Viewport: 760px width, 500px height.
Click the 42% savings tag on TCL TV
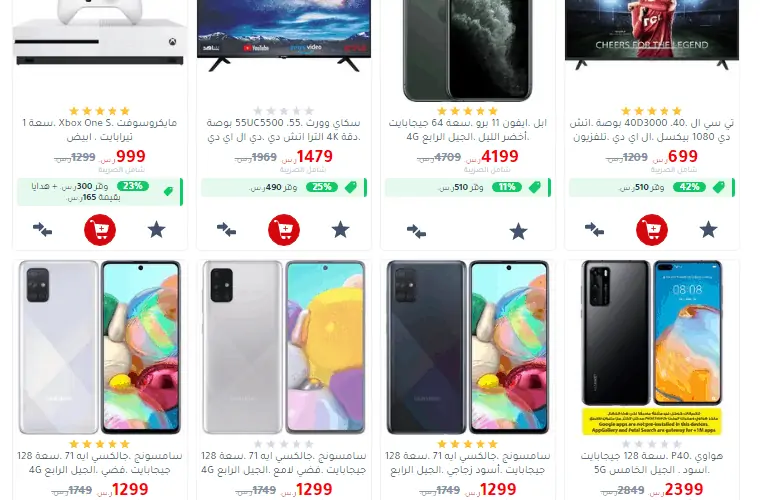coord(689,187)
